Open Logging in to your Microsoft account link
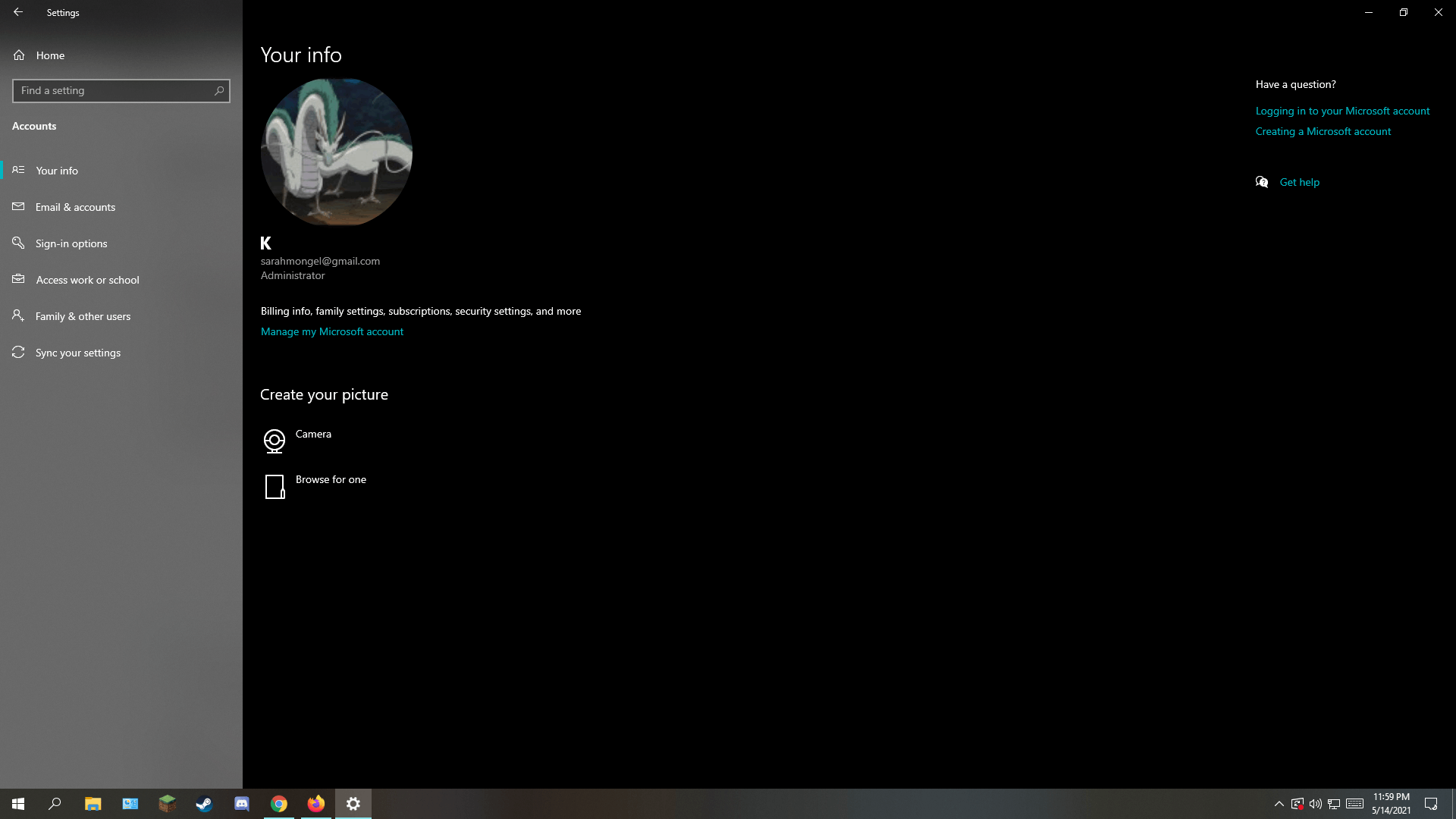The height and width of the screenshot is (819, 1456). 1342,111
